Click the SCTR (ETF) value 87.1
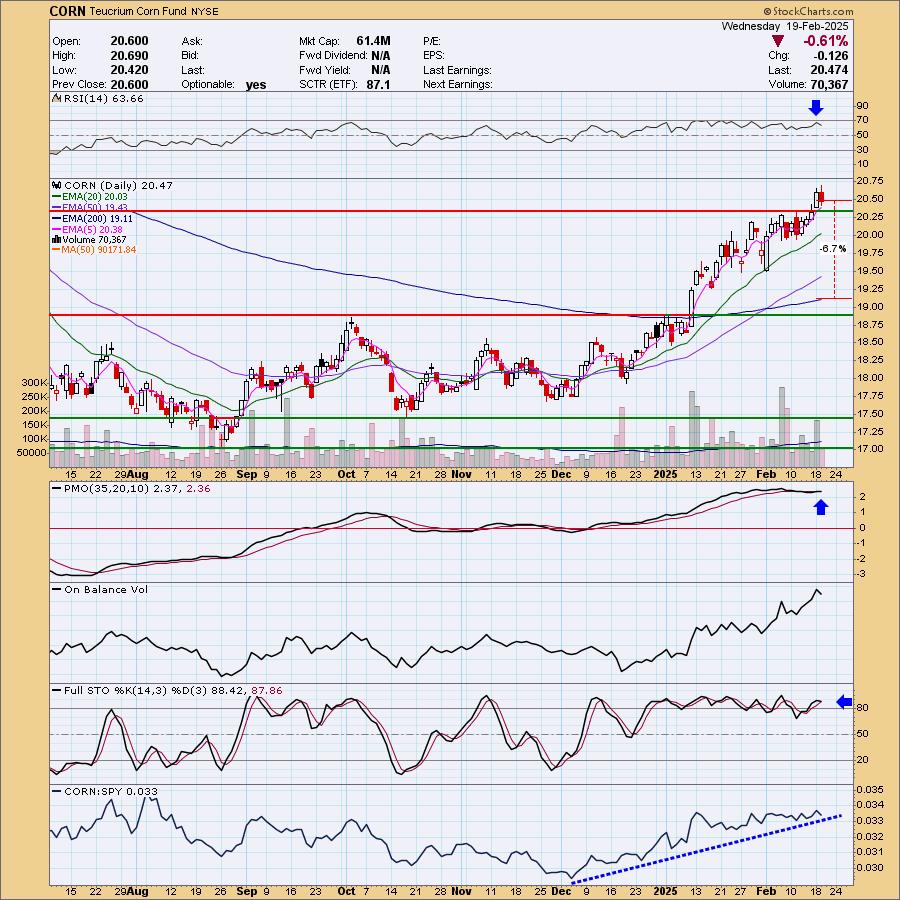900x900 pixels. 378,84
